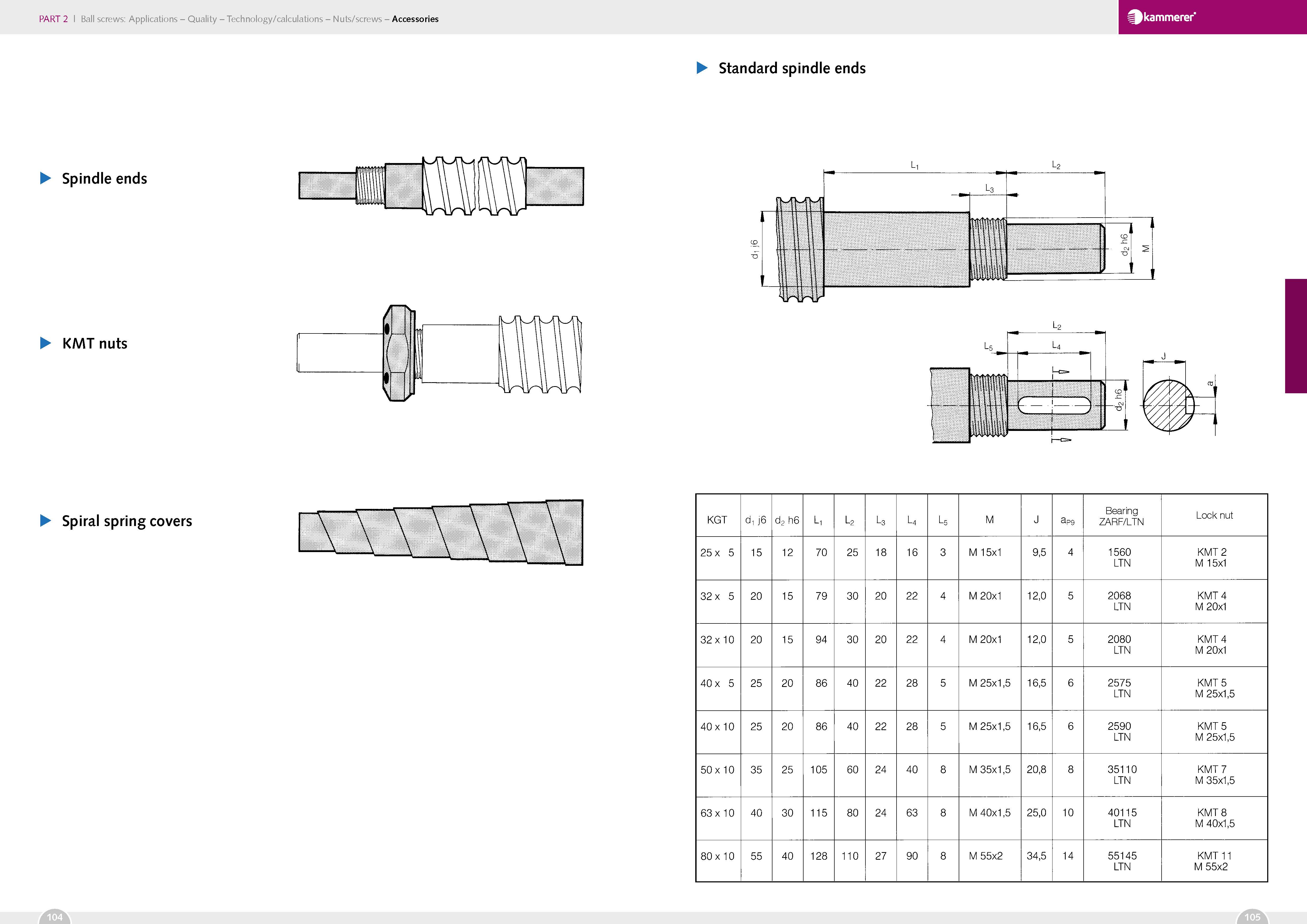Click the 'KMT 2 M 15x1' lock nut cell

click(1211, 558)
